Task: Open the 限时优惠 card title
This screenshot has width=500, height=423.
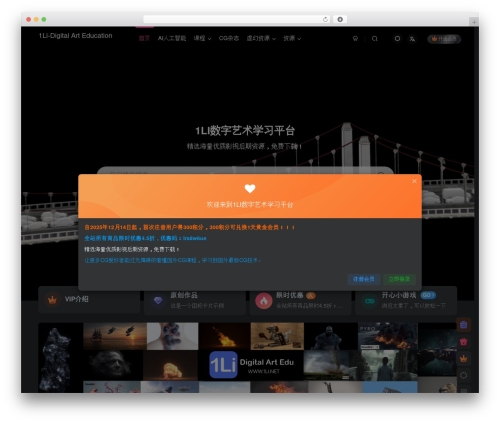Action: pos(289,295)
